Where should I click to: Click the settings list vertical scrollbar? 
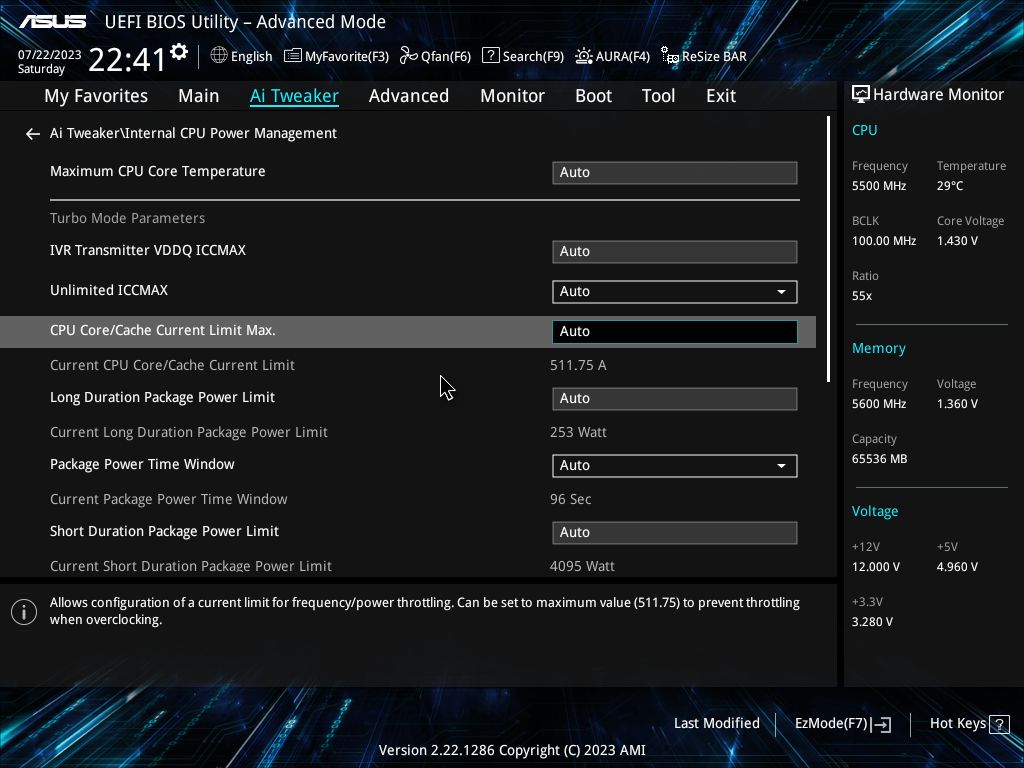click(x=828, y=249)
